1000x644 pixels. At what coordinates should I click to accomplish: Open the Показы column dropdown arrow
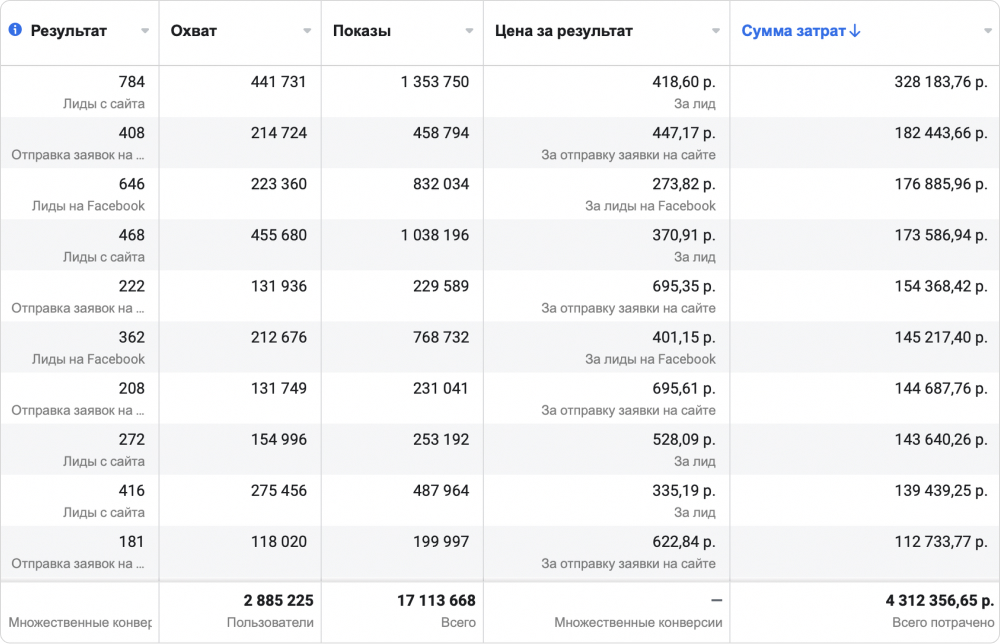click(469, 31)
